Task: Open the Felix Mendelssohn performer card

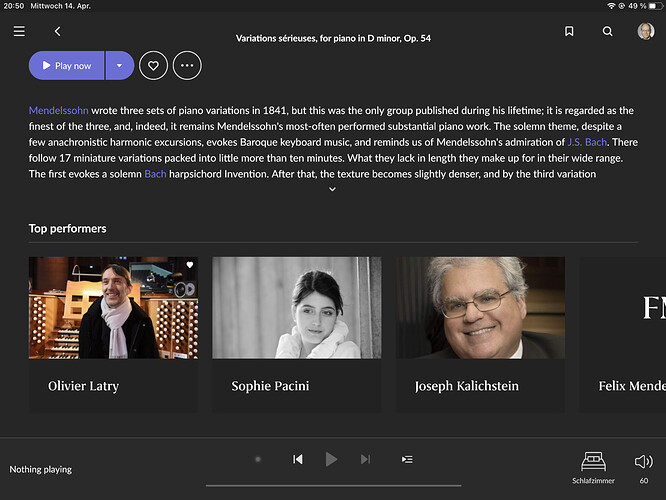Action: (x=623, y=334)
